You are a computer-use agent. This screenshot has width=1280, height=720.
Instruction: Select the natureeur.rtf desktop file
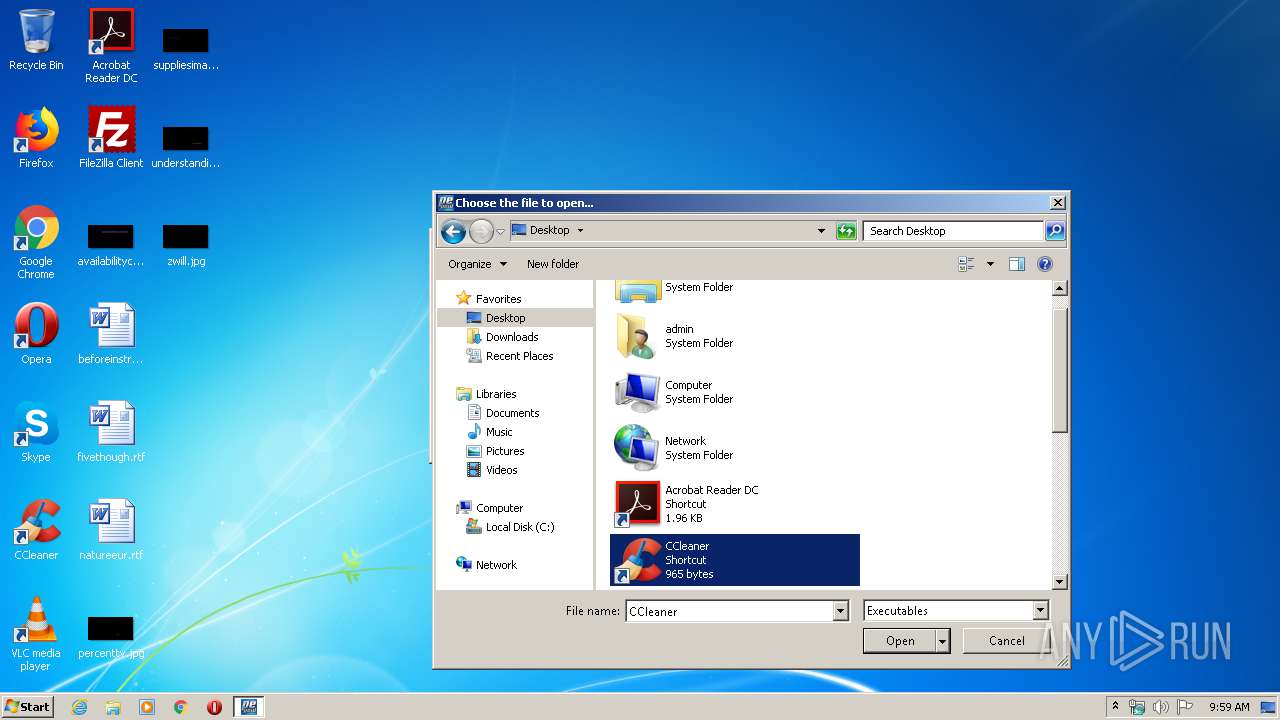click(111, 530)
